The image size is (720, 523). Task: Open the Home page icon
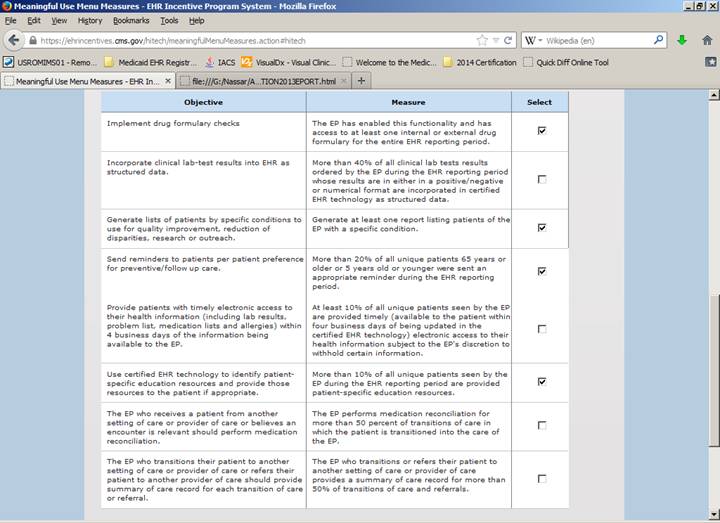click(705, 40)
